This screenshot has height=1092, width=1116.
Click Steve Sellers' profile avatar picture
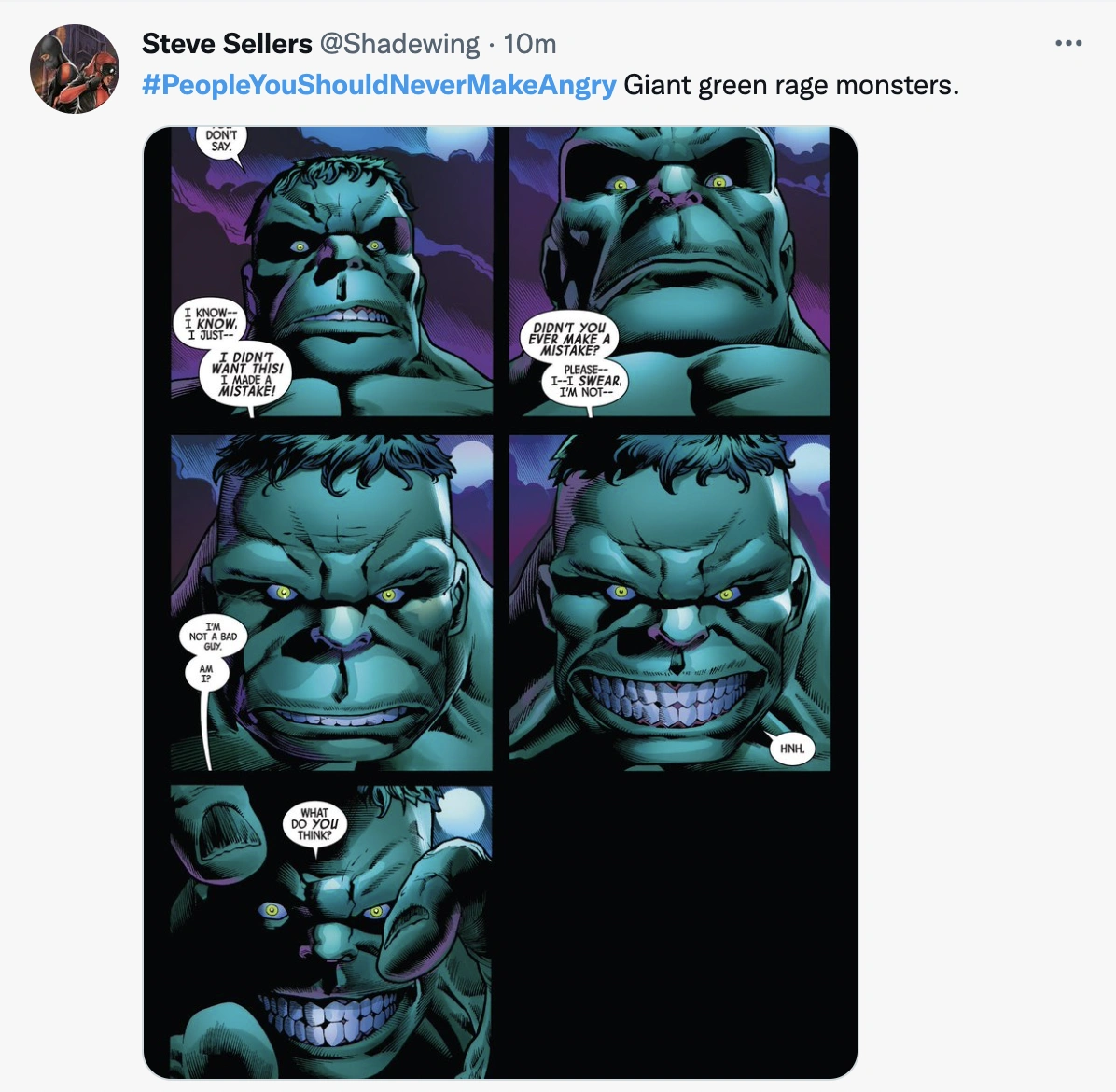click(x=75, y=69)
